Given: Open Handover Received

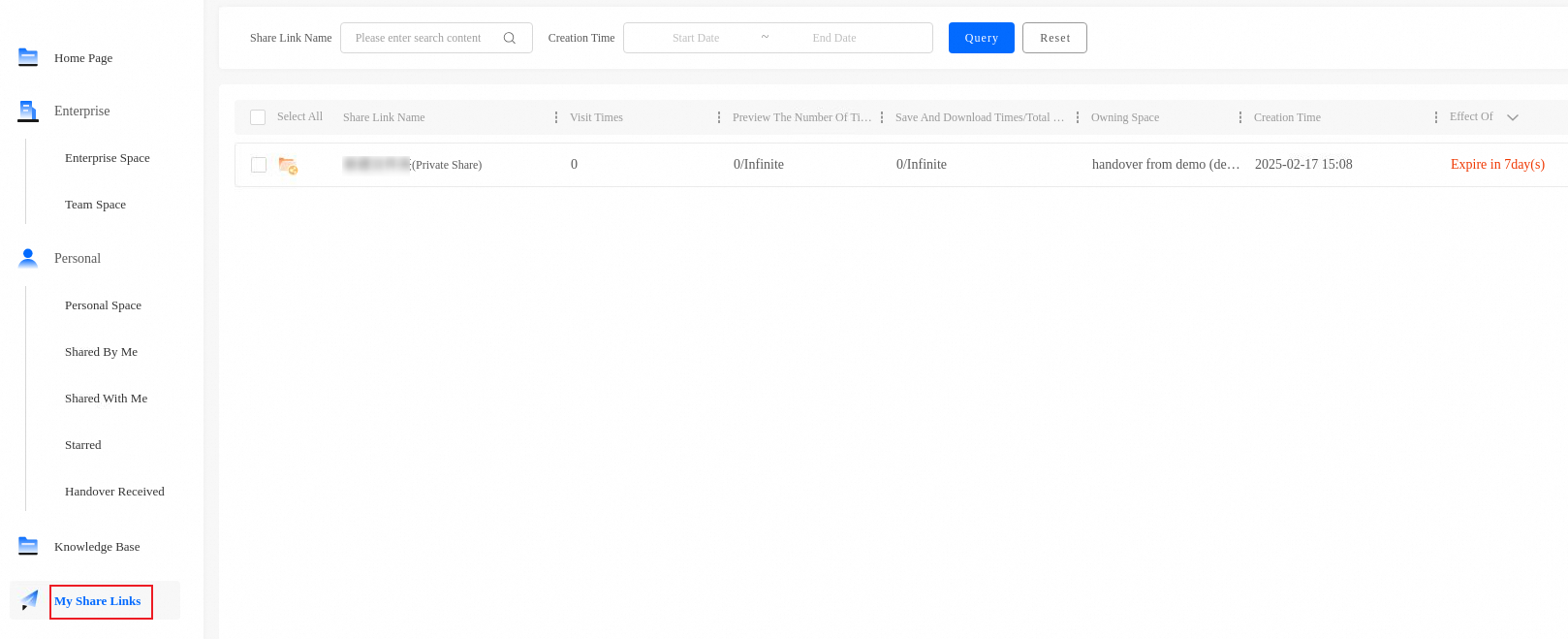Looking at the screenshot, I should point(114,492).
